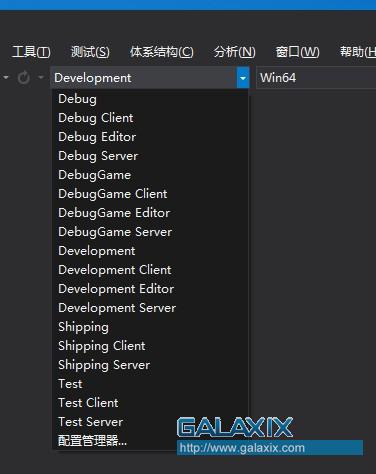
Task: Open the 体系结构(C) menu
Action: [x=162, y=52]
